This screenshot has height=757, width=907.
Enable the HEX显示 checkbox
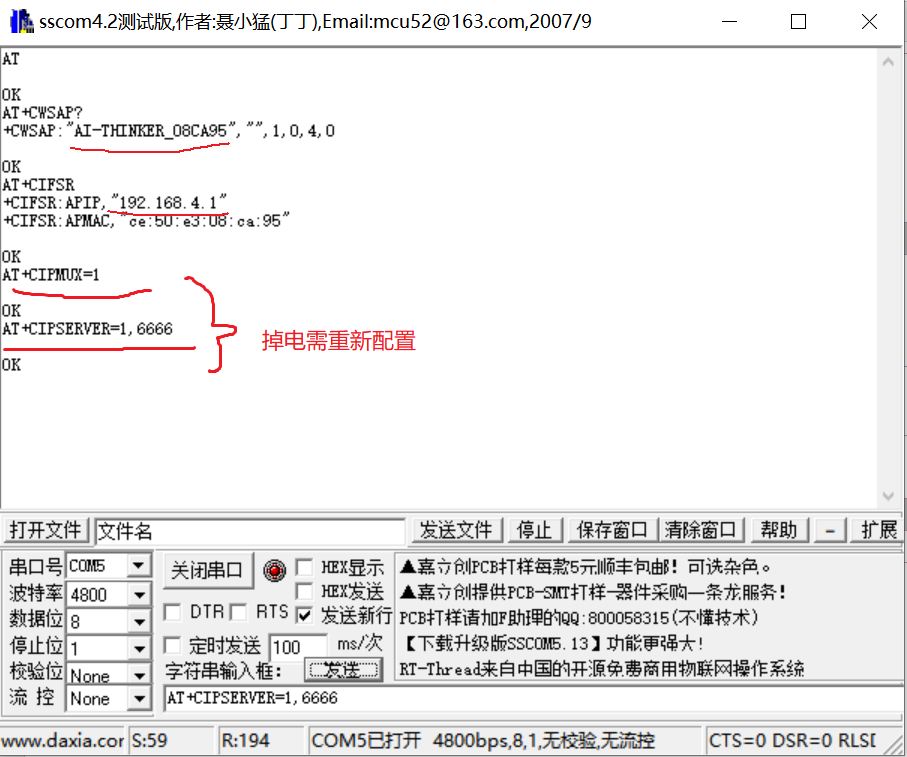[x=304, y=567]
